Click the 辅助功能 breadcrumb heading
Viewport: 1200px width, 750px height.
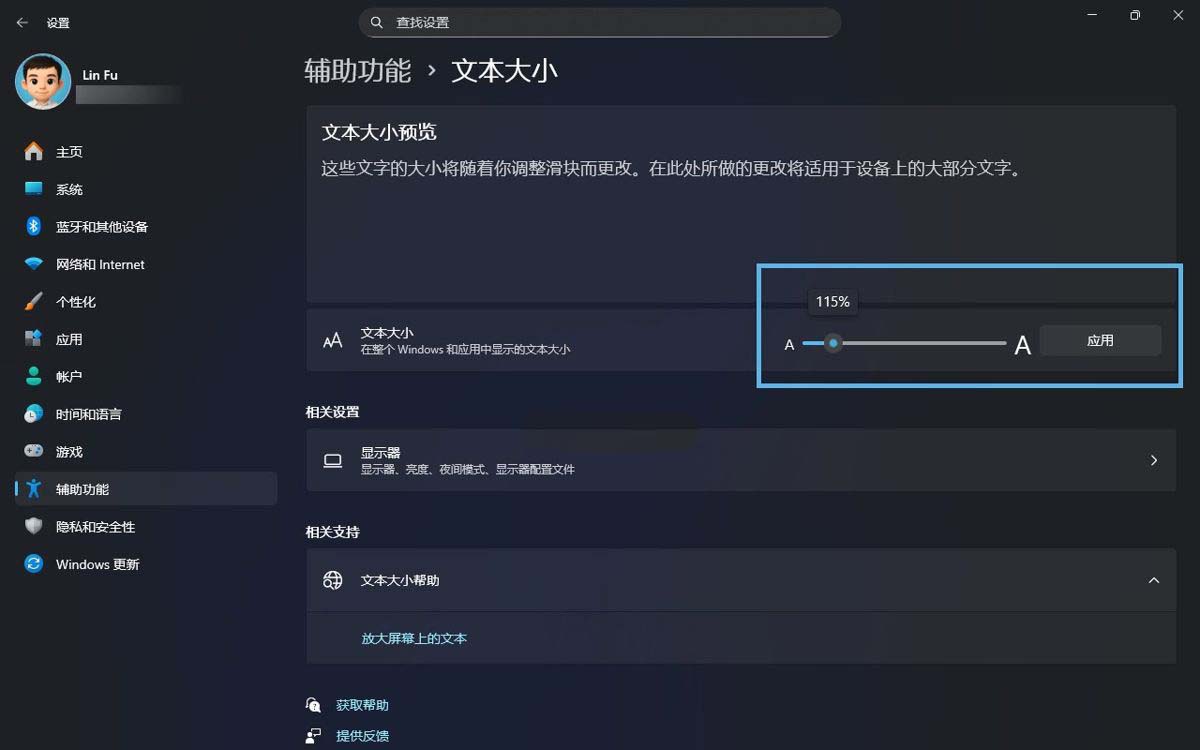[x=358, y=71]
